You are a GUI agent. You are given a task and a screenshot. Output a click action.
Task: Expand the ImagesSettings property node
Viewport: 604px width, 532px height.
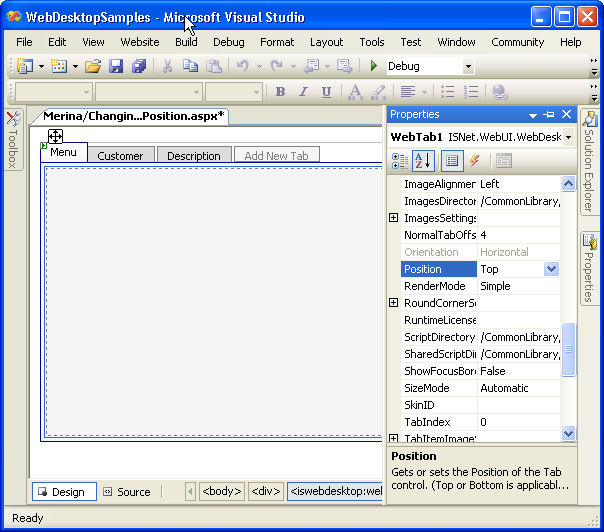point(394,218)
